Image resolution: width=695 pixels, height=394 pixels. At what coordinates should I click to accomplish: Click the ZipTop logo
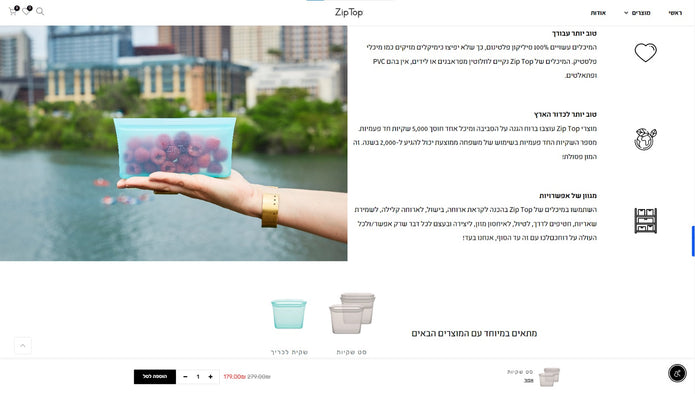pyautogui.click(x=348, y=12)
